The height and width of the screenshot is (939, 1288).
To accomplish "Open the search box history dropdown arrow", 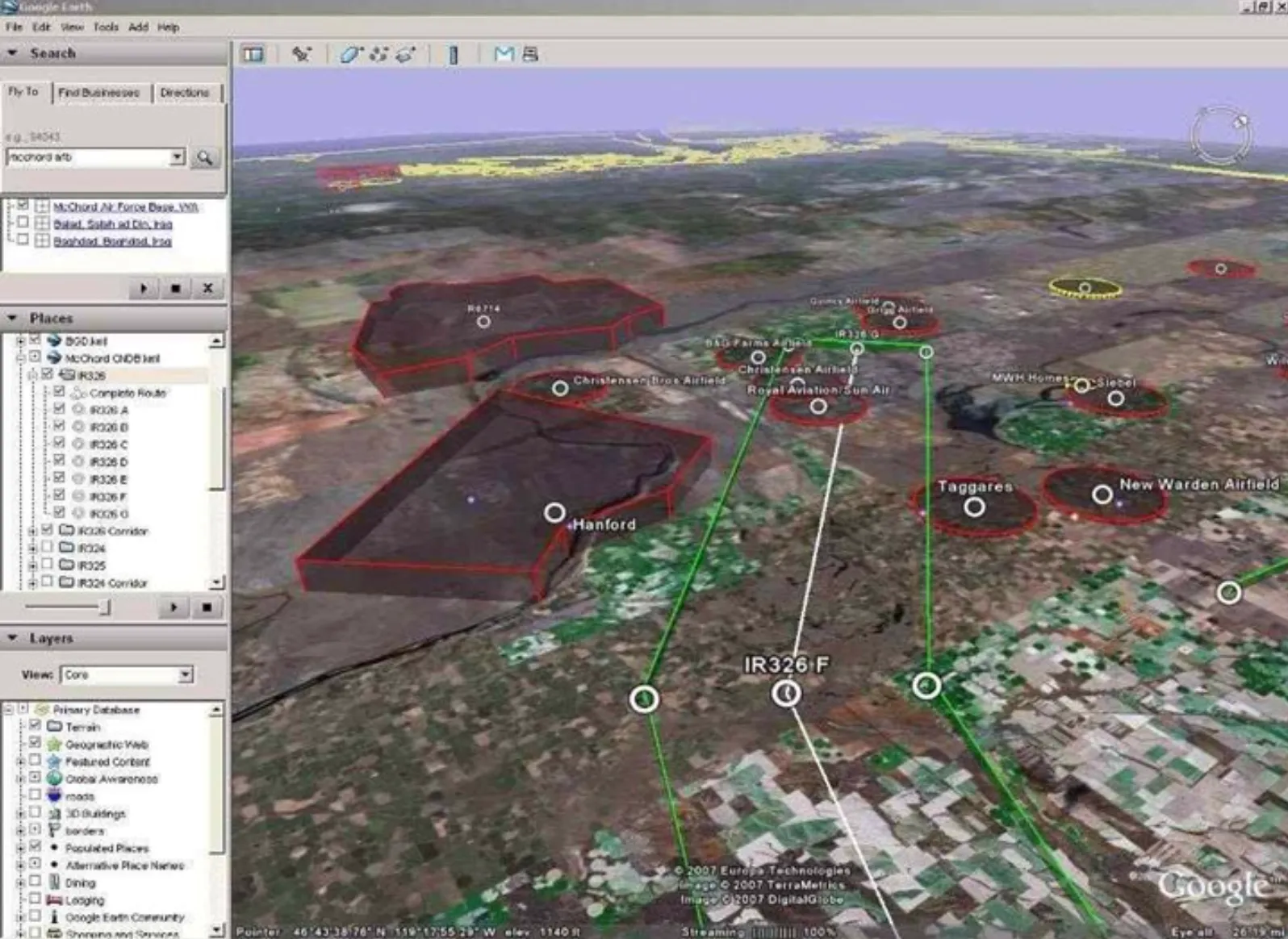I will tap(178, 157).
